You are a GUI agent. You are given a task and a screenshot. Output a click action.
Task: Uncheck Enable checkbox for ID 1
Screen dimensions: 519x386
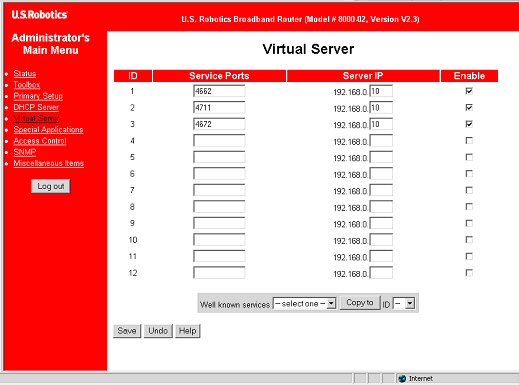tap(469, 91)
